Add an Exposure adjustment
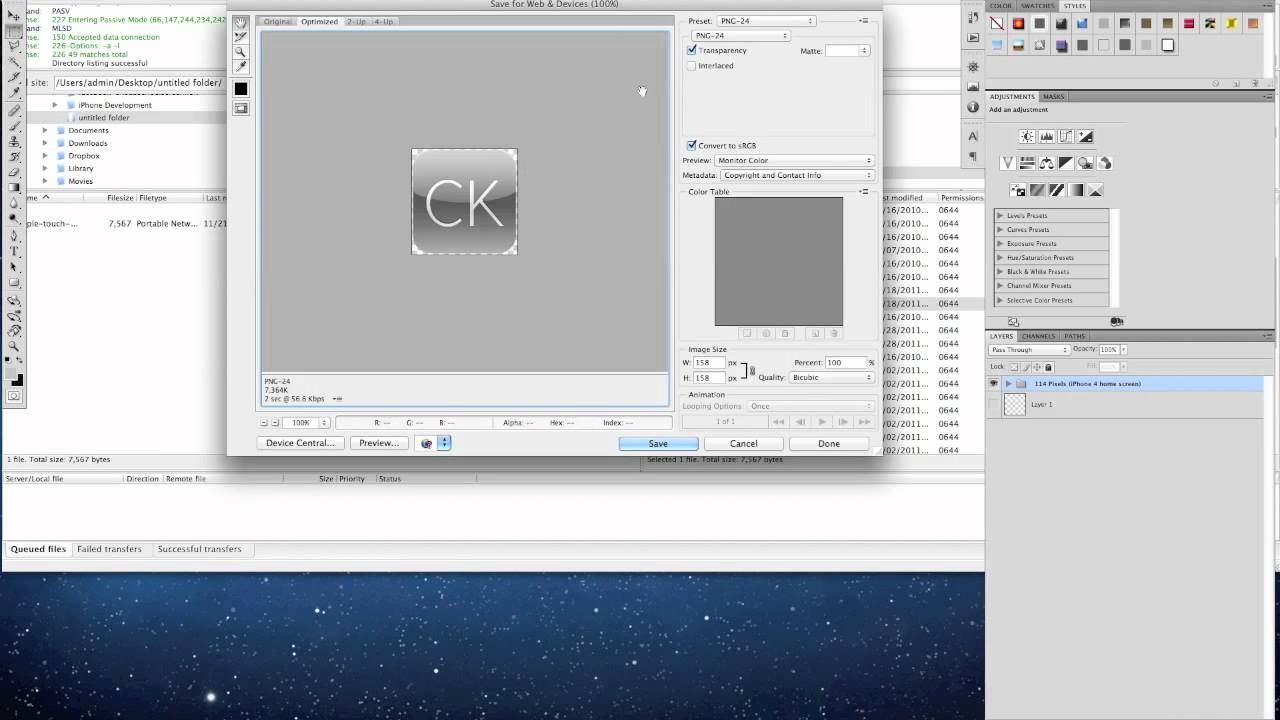Image resolution: width=1280 pixels, height=720 pixels. click(1086, 137)
